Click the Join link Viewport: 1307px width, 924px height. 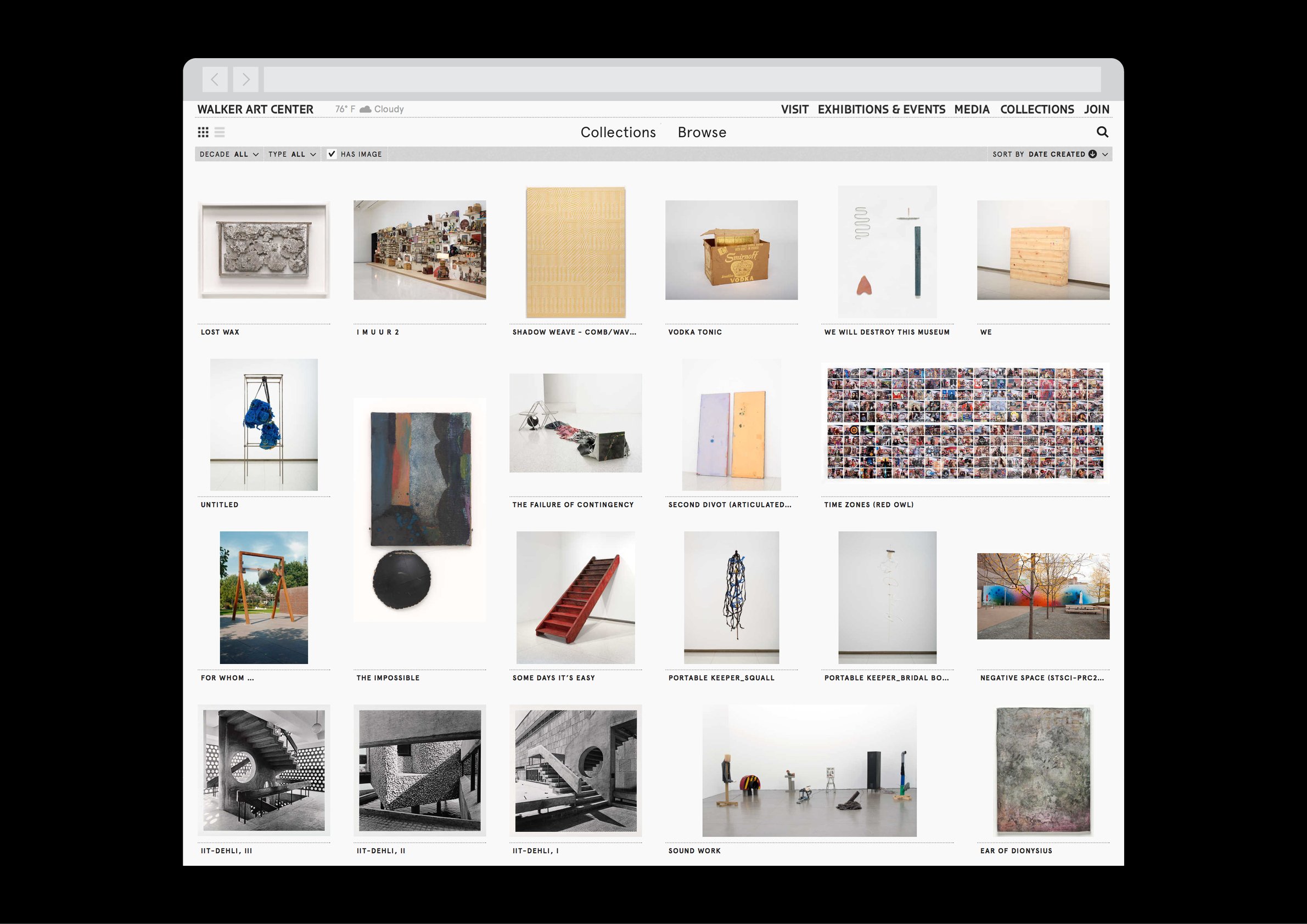click(x=1096, y=109)
